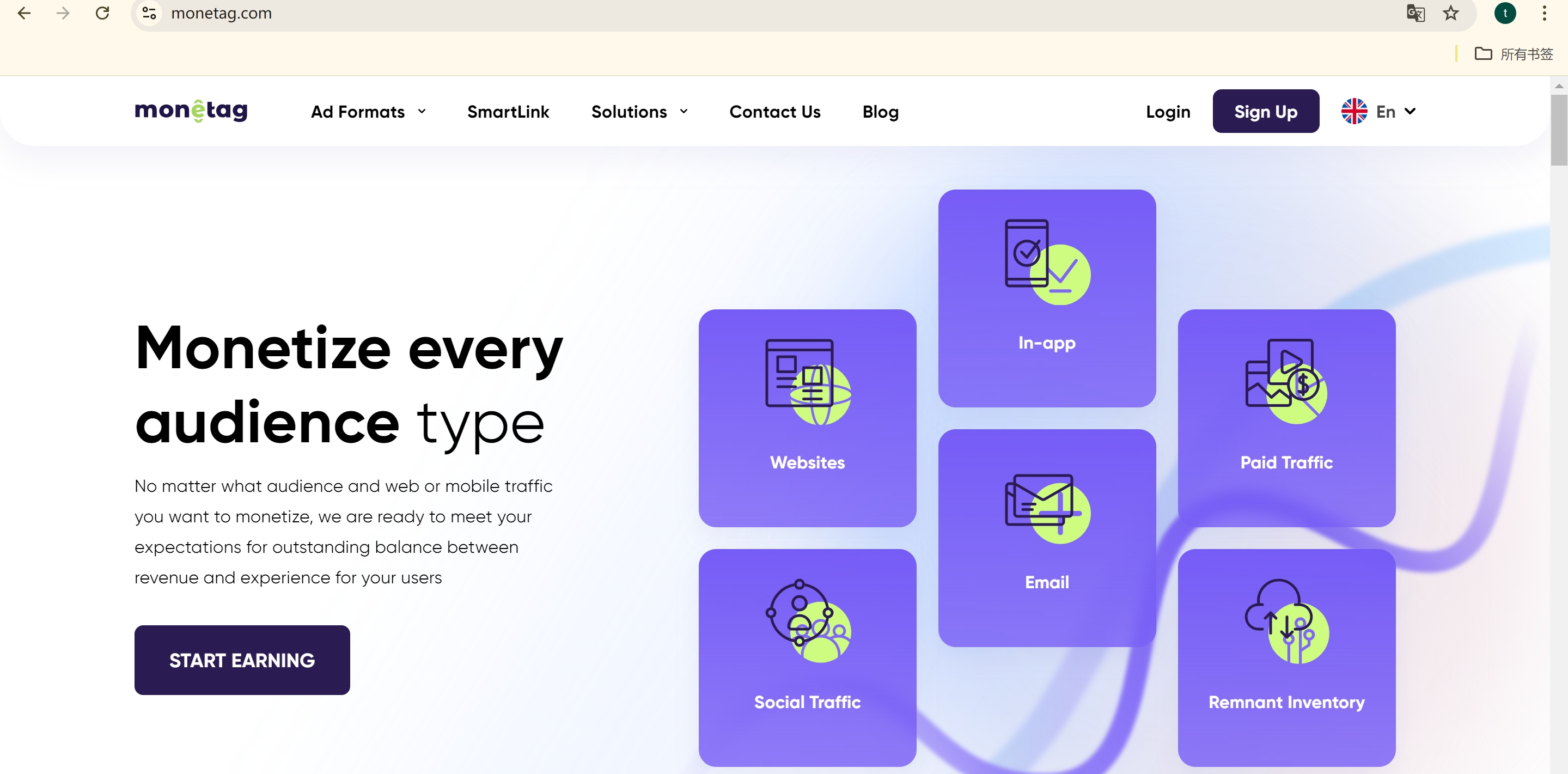The width and height of the screenshot is (1568, 774).
Task: Select the Websites globe icon card
Action: 807,418
